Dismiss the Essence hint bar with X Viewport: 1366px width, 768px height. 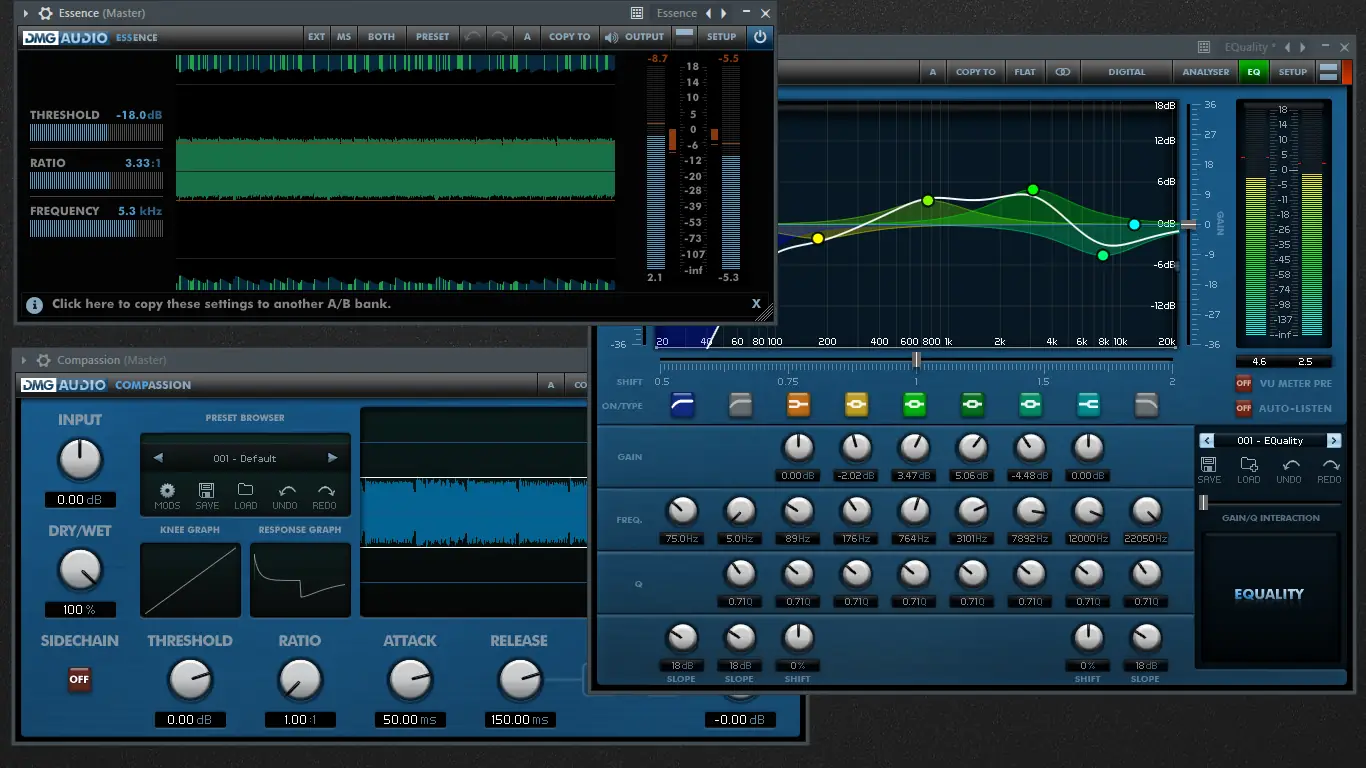(756, 304)
